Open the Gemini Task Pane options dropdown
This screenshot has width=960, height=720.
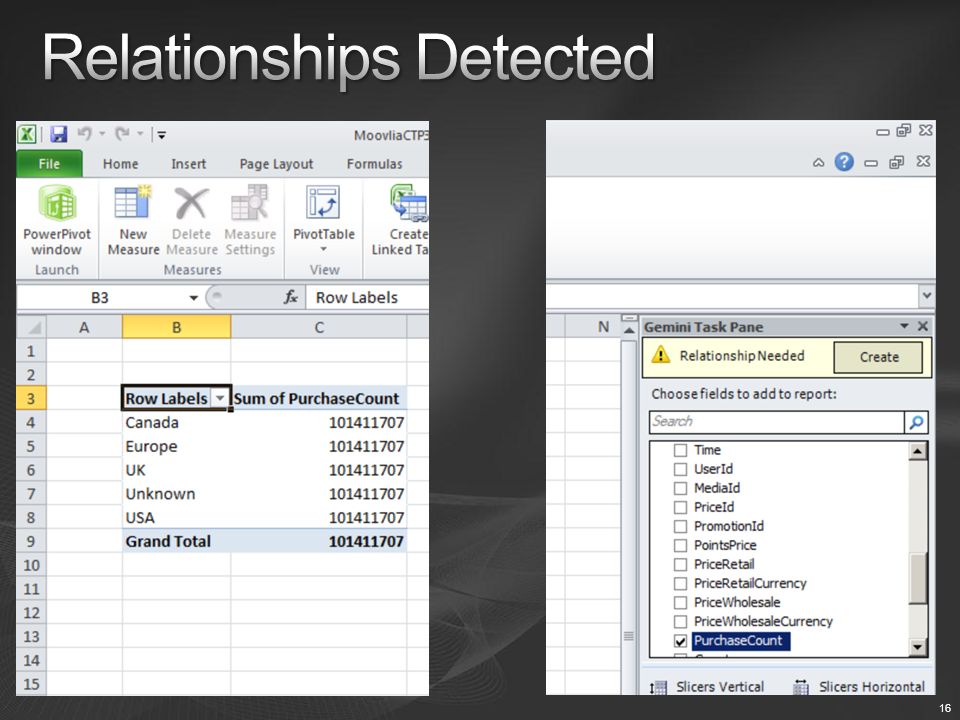coord(904,326)
